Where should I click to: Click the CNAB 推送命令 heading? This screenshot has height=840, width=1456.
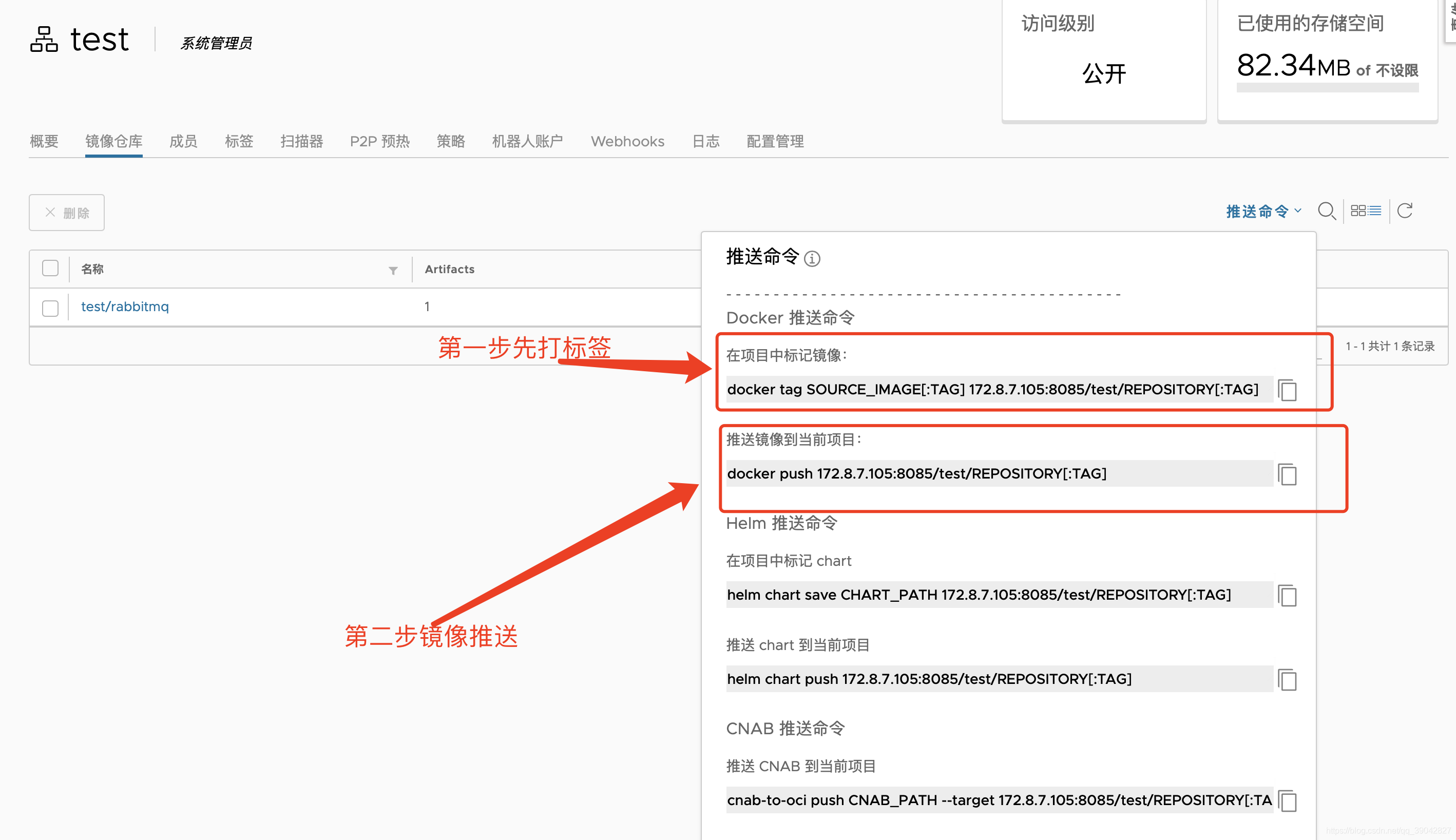pyautogui.click(x=785, y=728)
